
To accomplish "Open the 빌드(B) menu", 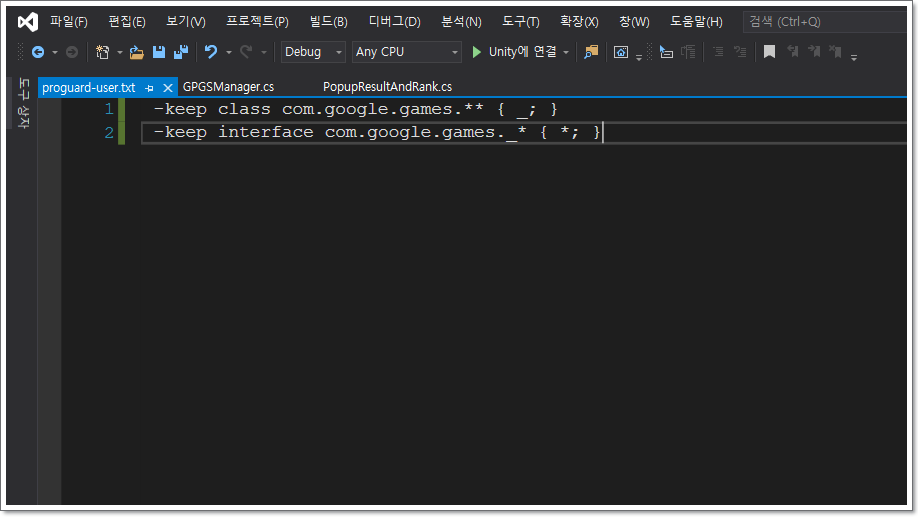I will [329, 22].
